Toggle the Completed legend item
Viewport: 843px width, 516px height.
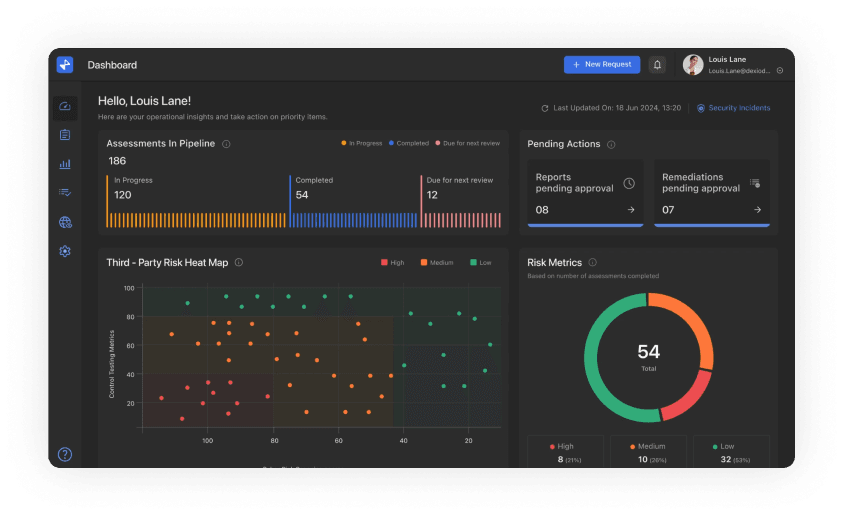pyautogui.click(x=409, y=143)
